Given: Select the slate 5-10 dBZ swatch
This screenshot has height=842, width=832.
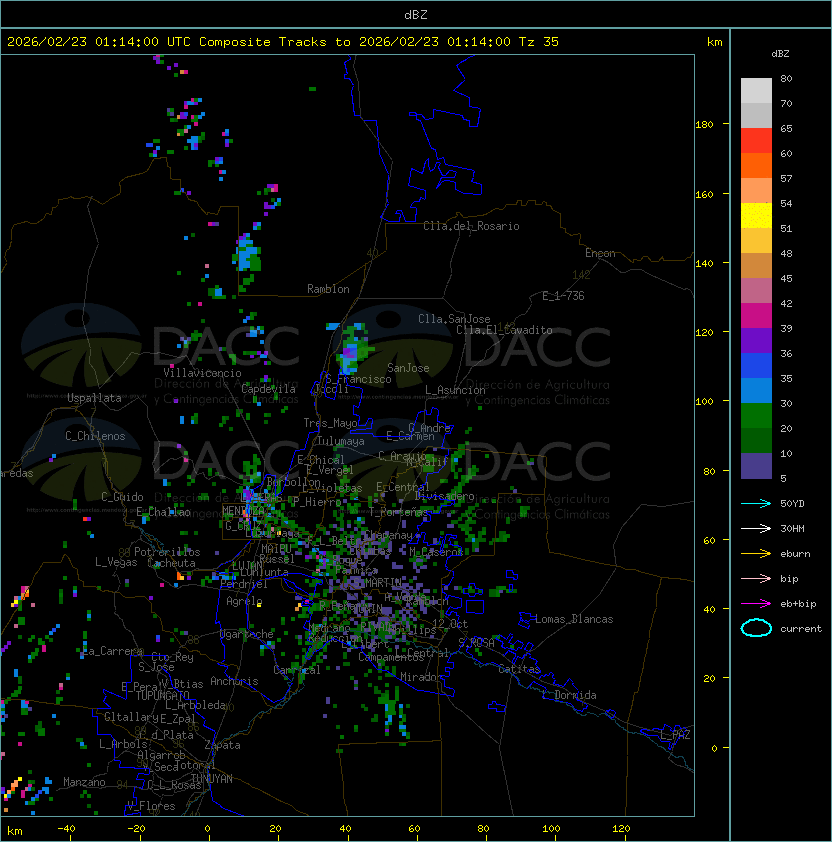Looking at the screenshot, I should [x=756, y=466].
